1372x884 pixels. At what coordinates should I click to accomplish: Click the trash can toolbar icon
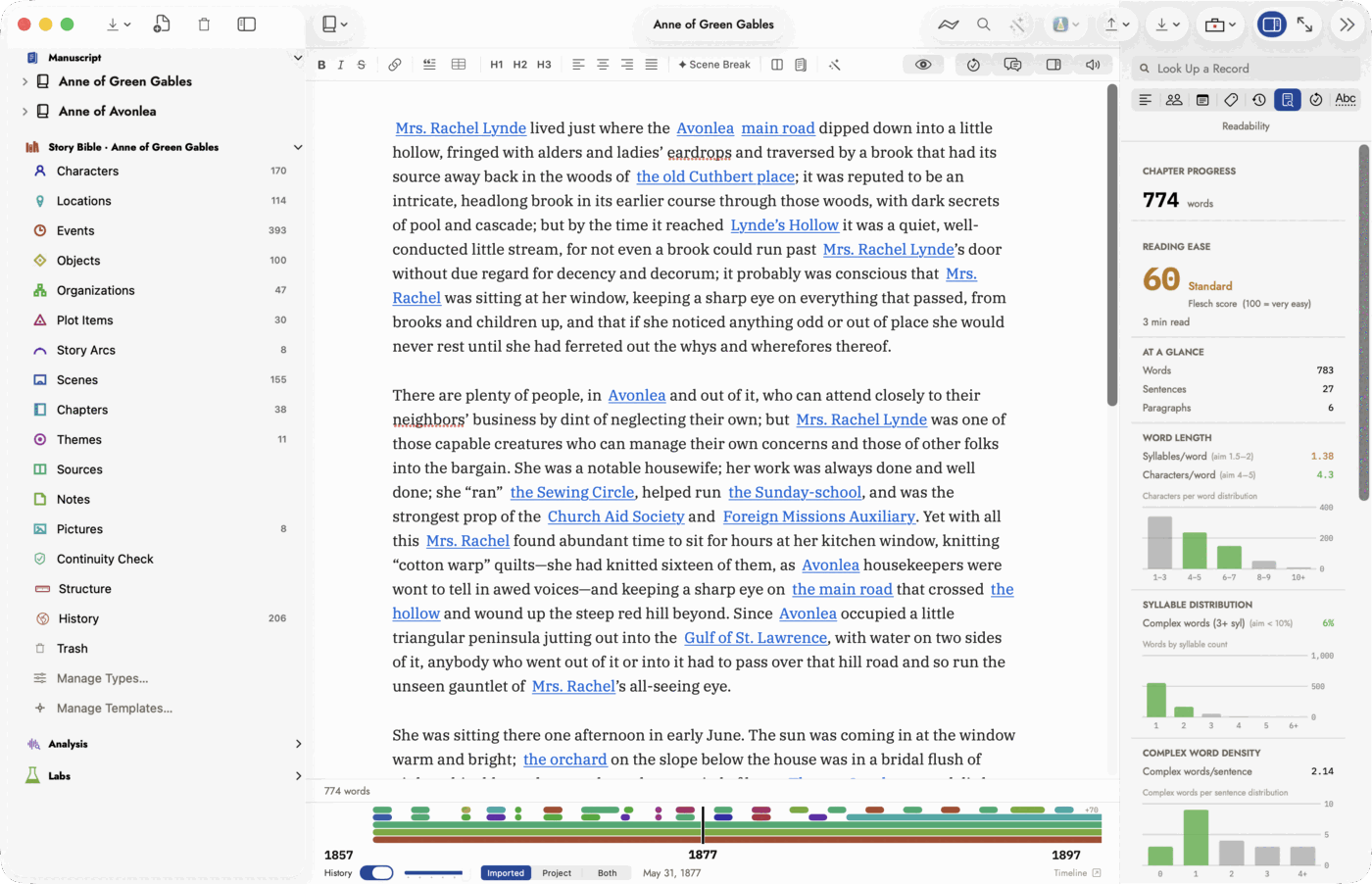click(204, 25)
